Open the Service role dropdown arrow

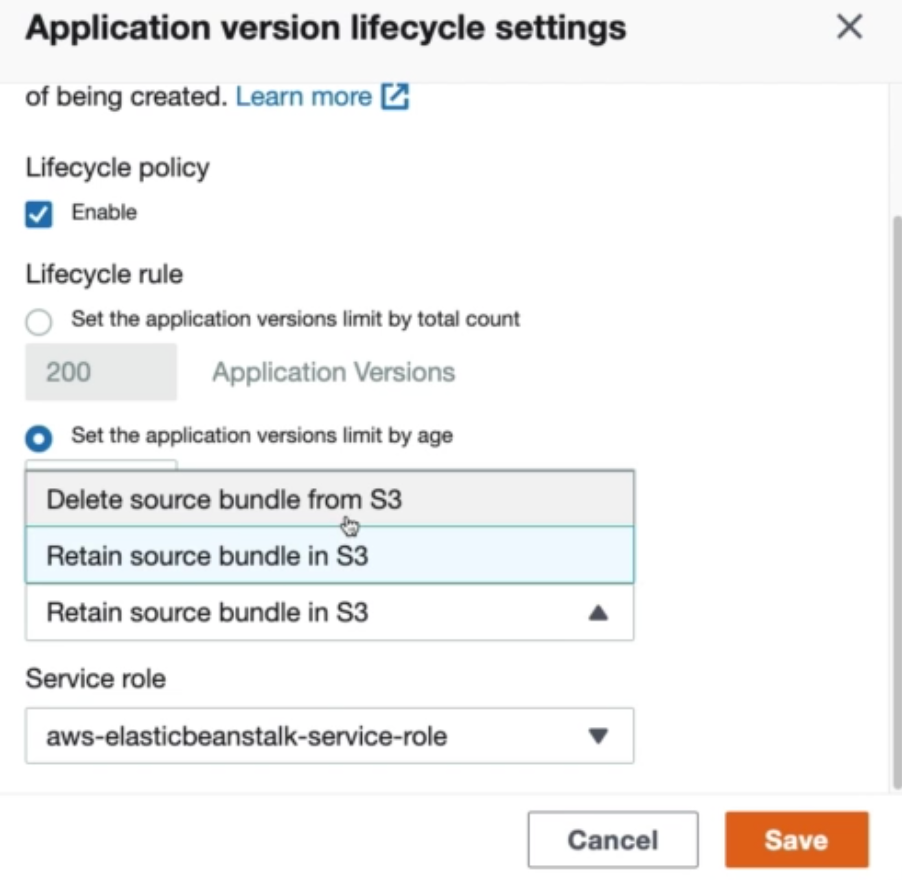tap(598, 733)
